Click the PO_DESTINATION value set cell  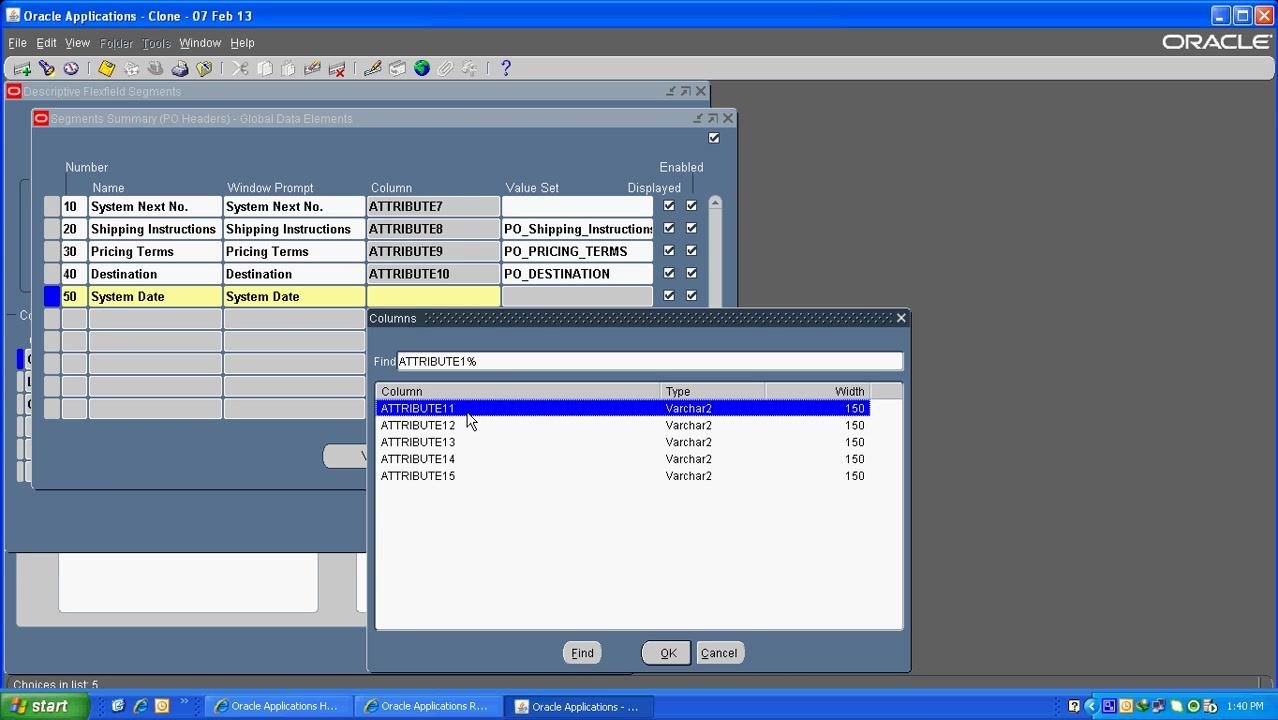pyautogui.click(x=577, y=274)
